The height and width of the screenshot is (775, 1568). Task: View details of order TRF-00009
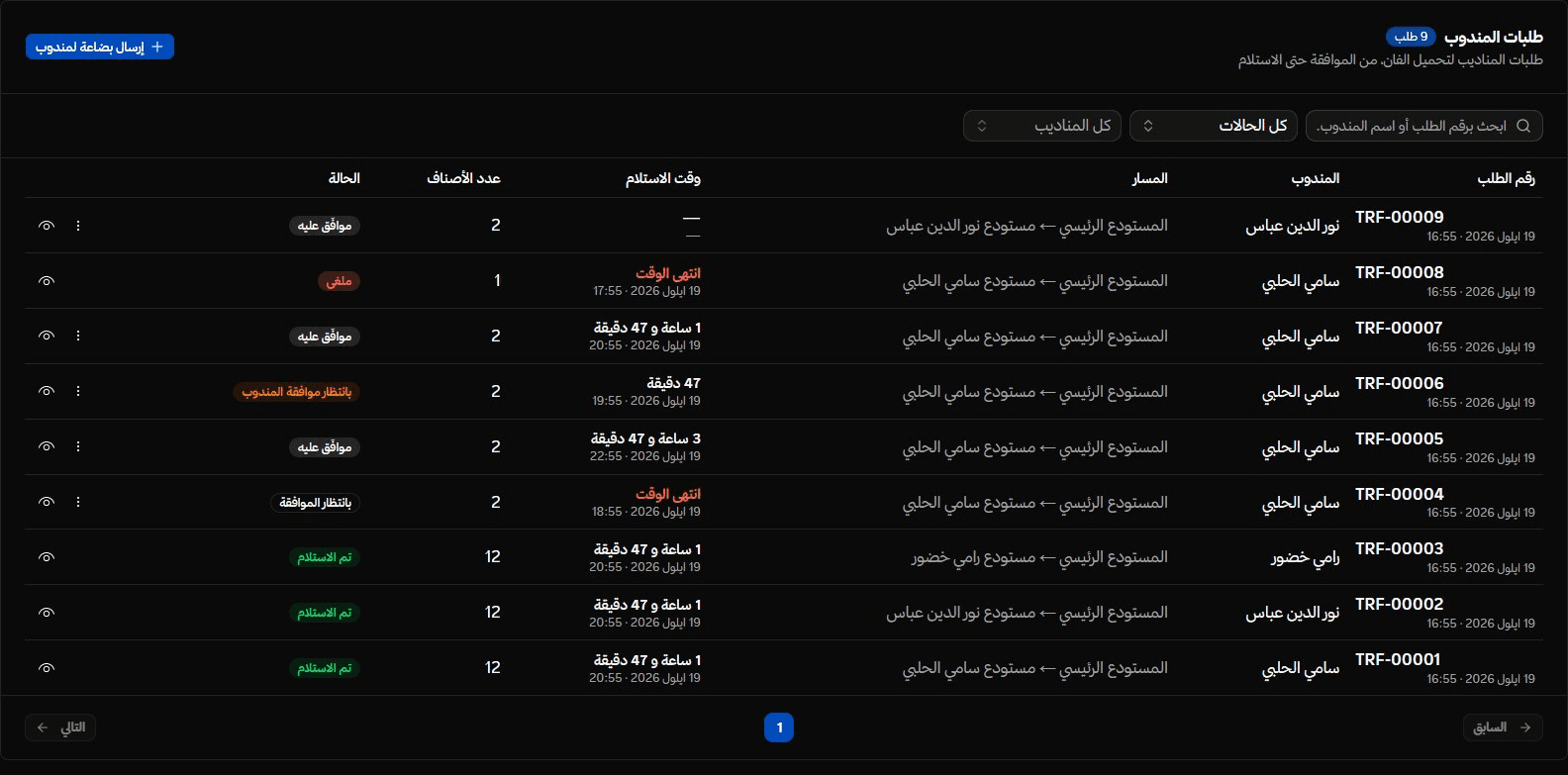(46, 226)
